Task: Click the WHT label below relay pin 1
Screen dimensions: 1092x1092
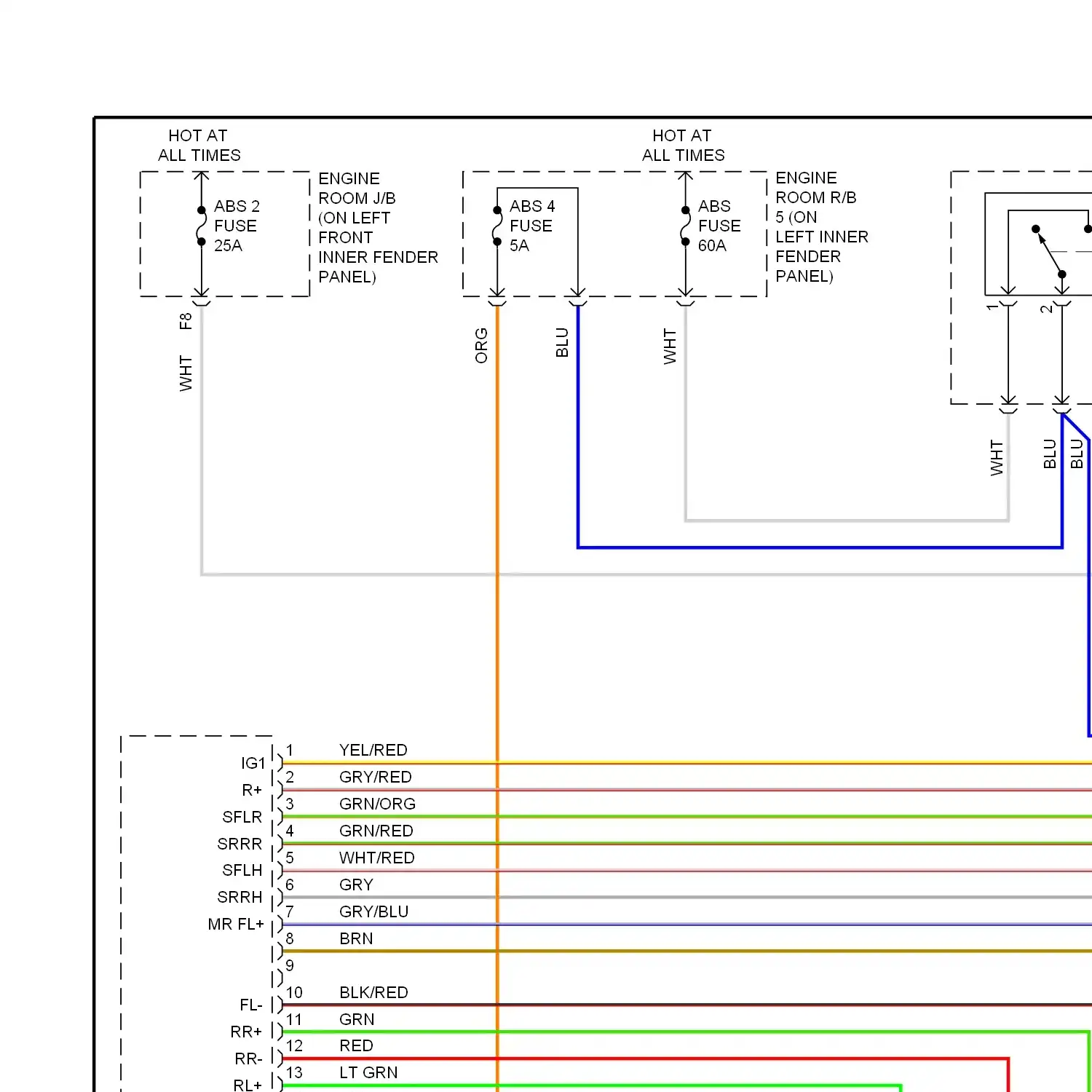Action: click(x=997, y=458)
